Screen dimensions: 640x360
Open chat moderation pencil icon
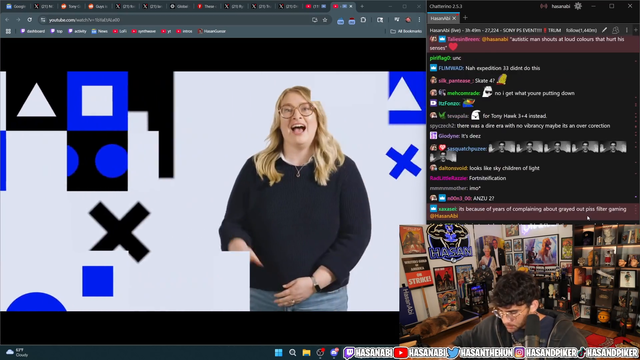pyautogui.click(x=604, y=30)
